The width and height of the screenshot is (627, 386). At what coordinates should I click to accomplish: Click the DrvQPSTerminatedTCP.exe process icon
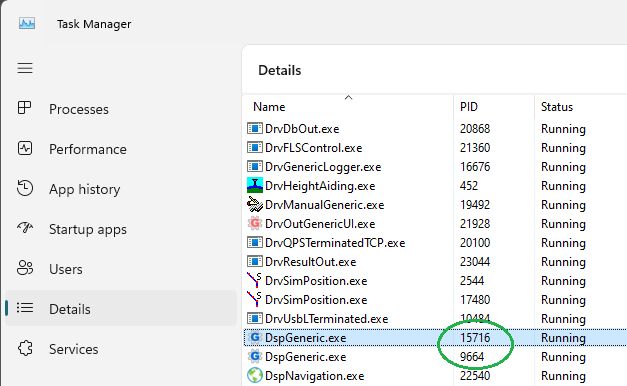point(255,242)
